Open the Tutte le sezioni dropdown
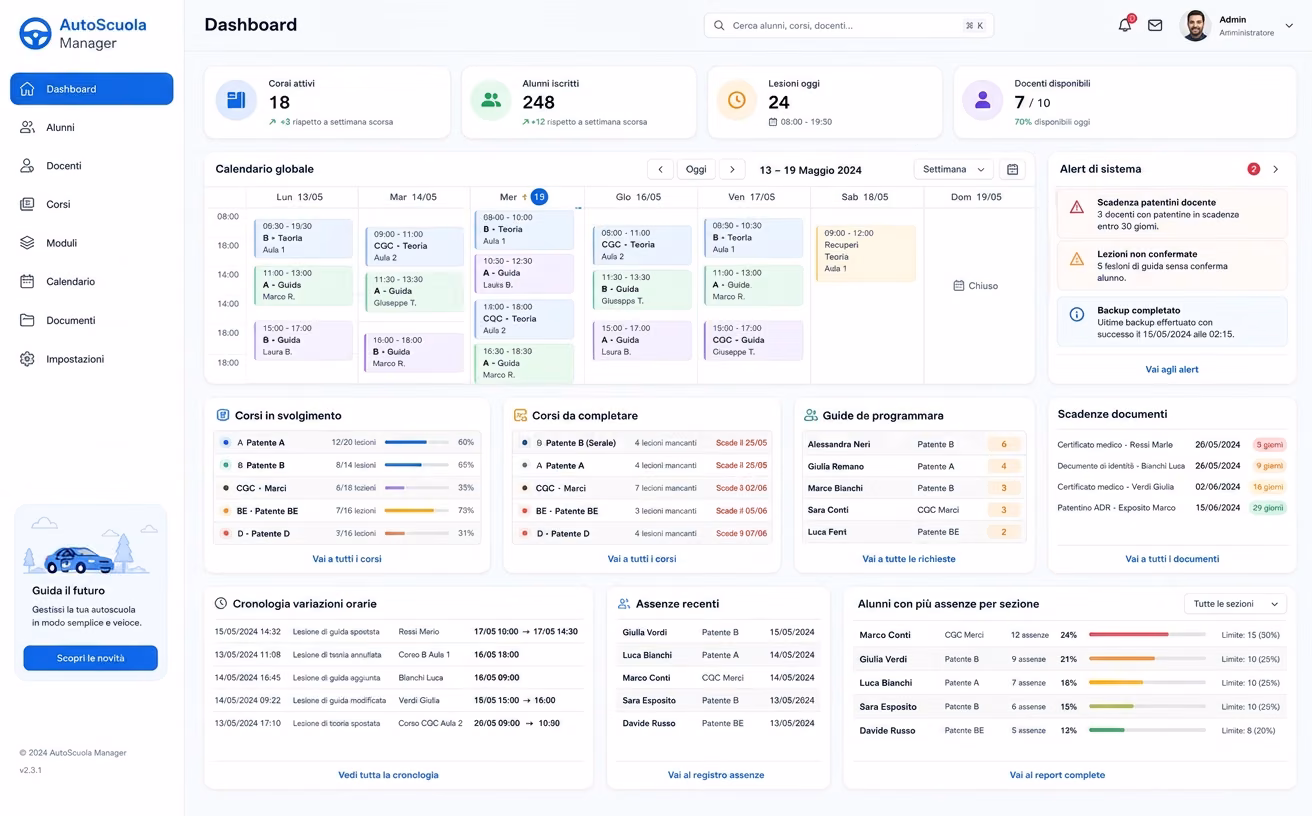This screenshot has width=1312, height=816. [x=1235, y=604]
